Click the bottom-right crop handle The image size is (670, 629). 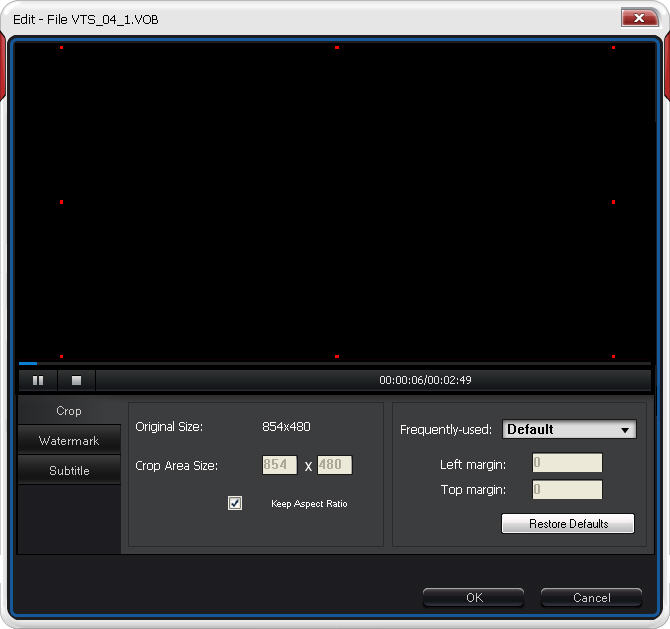613,356
